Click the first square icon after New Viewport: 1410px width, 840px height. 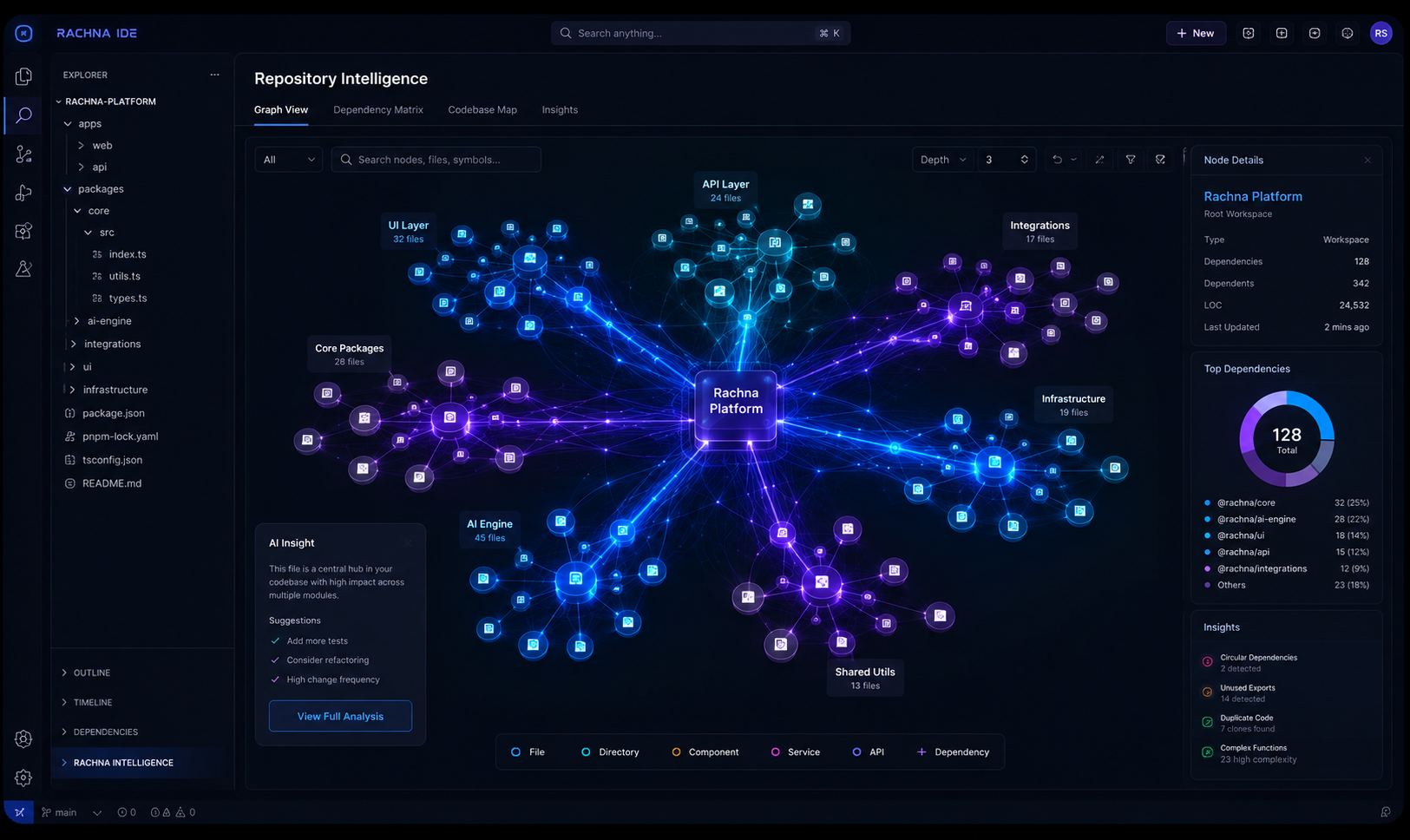1249,33
